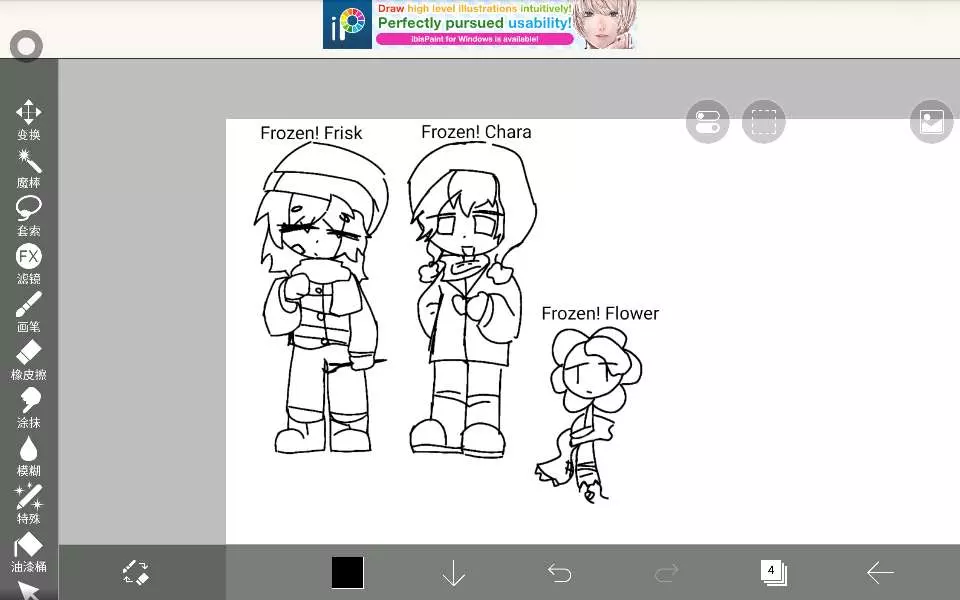Select the Eraser (橡皮擦) tool

[x=29, y=361]
